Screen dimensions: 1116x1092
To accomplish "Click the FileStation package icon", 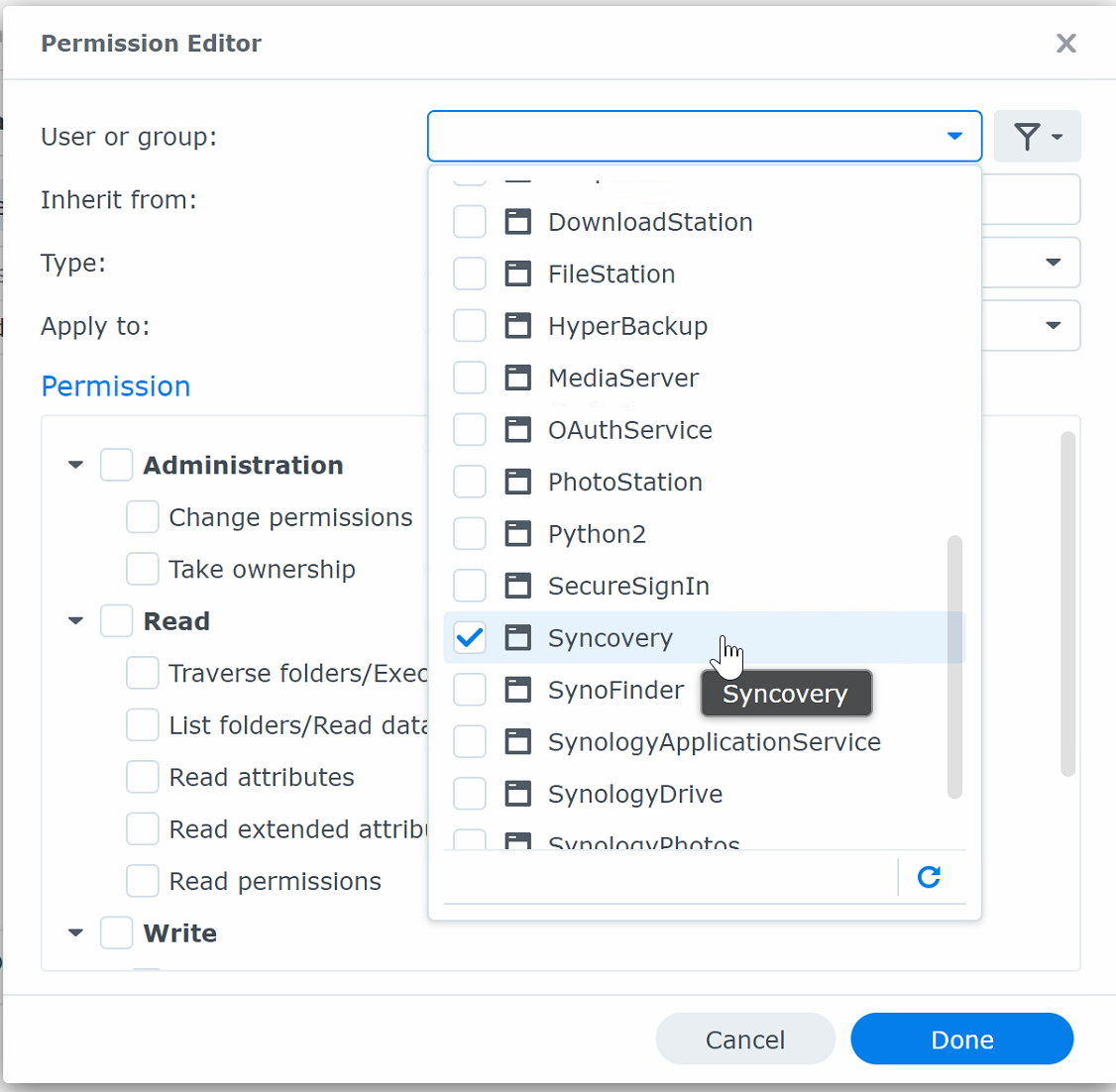I will [518, 273].
